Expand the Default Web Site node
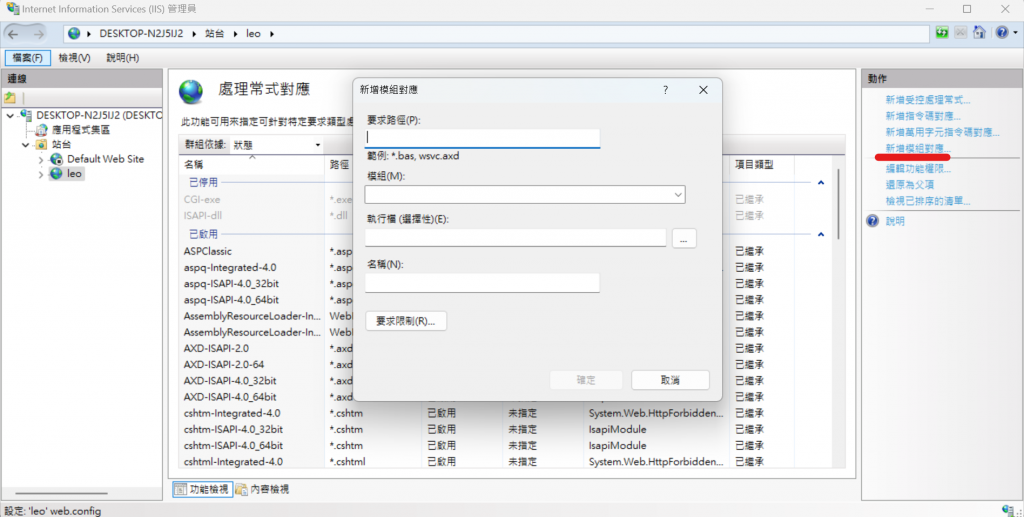 (x=40, y=160)
